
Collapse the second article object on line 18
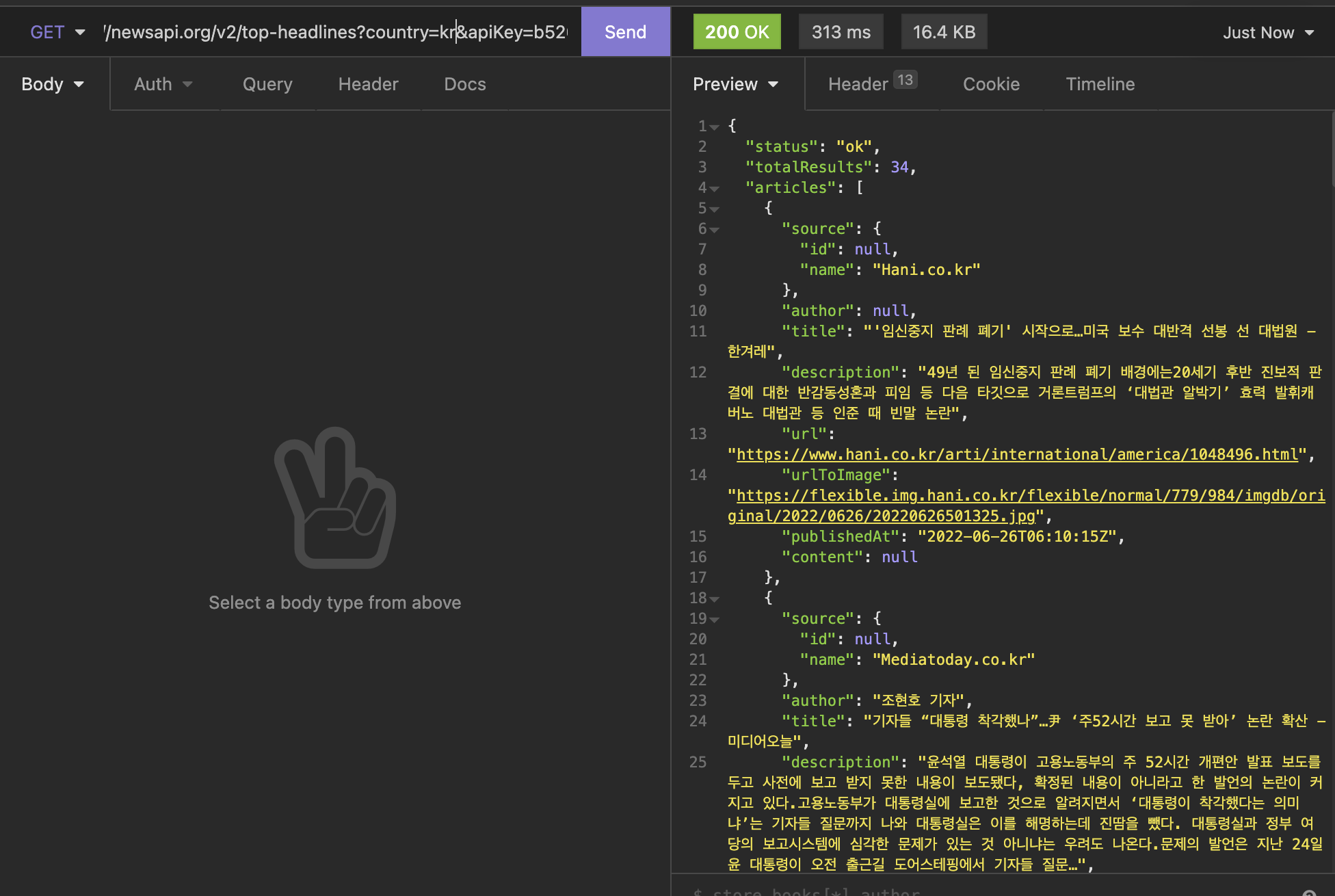(715, 599)
